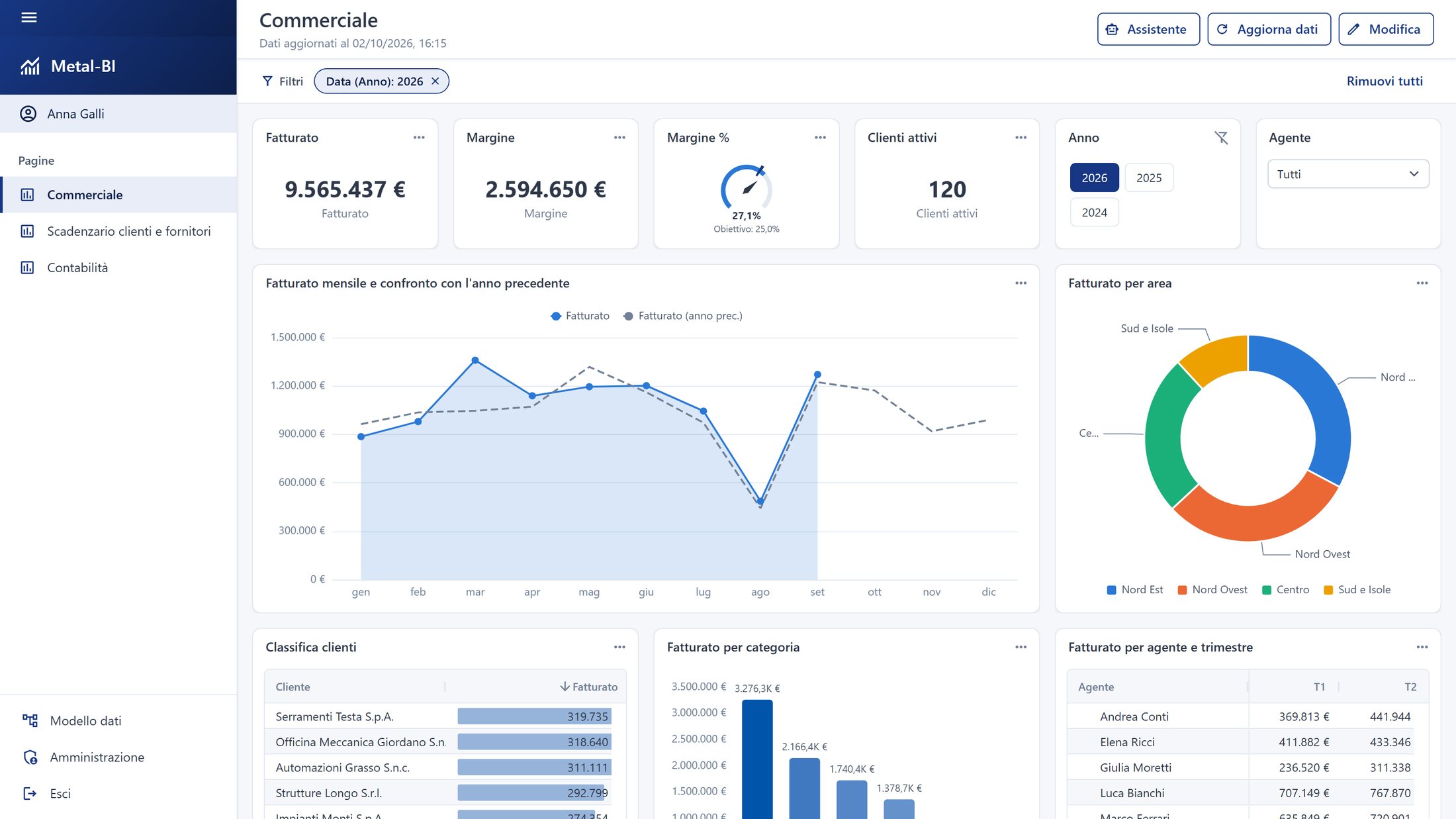Click the Anna Galli user profile icon

click(28, 114)
